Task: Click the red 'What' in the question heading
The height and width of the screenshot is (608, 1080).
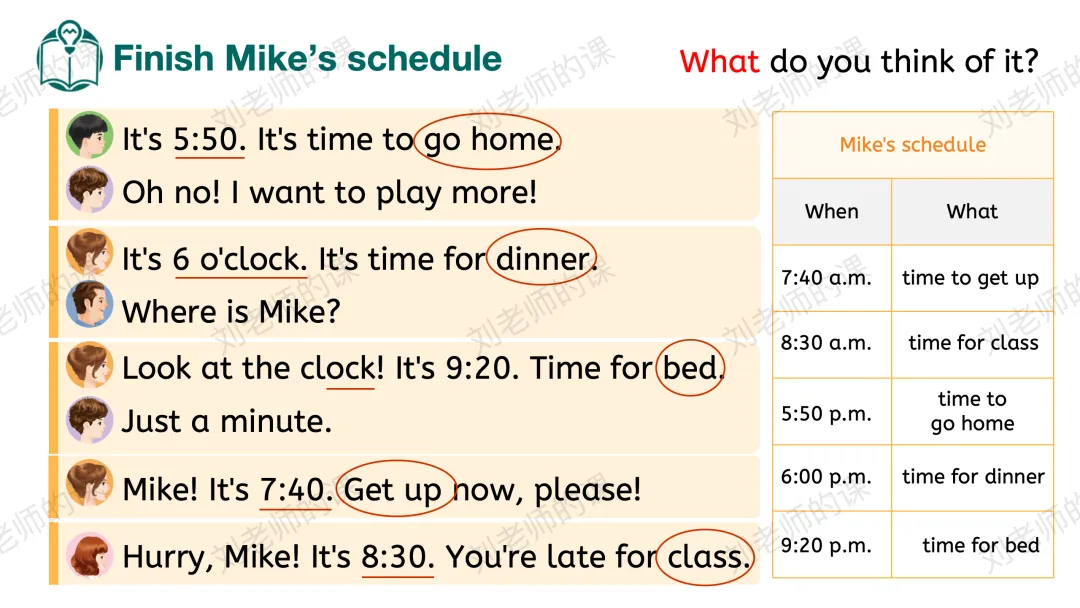Action: (719, 62)
